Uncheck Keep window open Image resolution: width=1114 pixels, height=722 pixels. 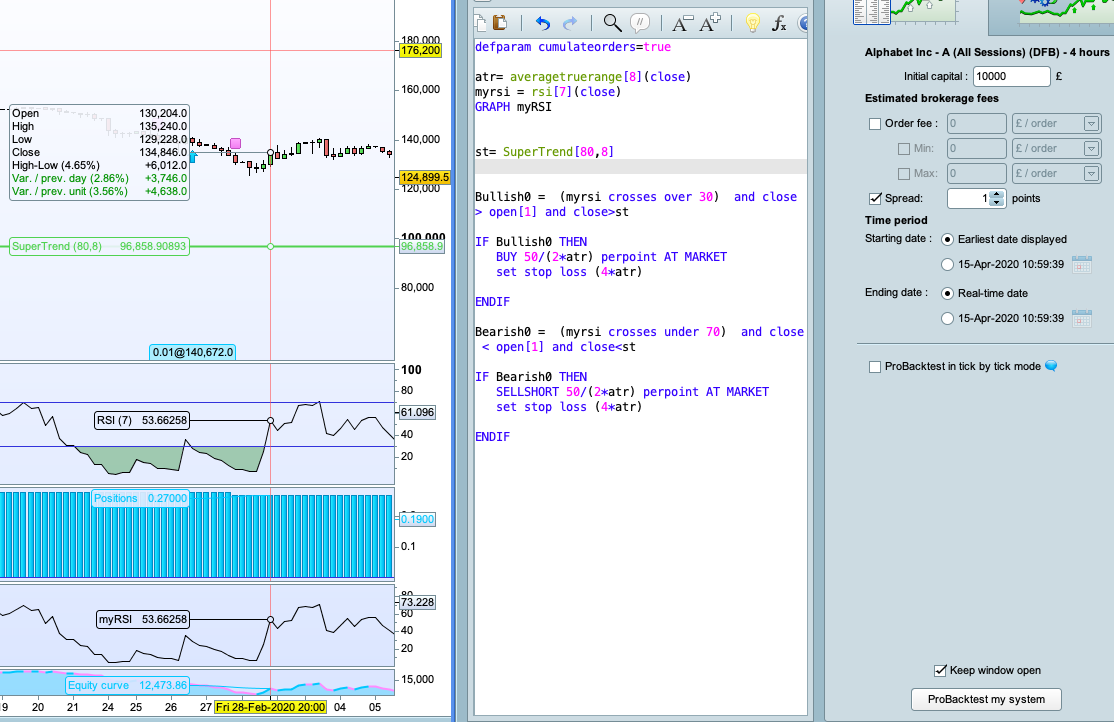(x=939, y=670)
